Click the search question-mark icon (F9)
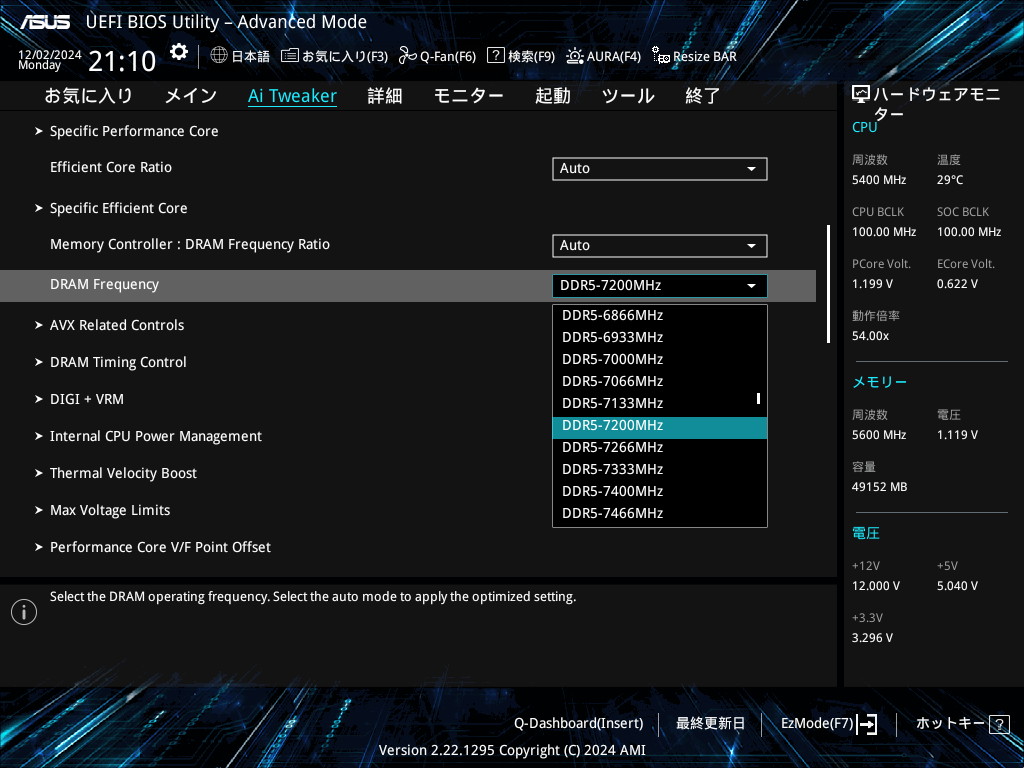 point(496,55)
